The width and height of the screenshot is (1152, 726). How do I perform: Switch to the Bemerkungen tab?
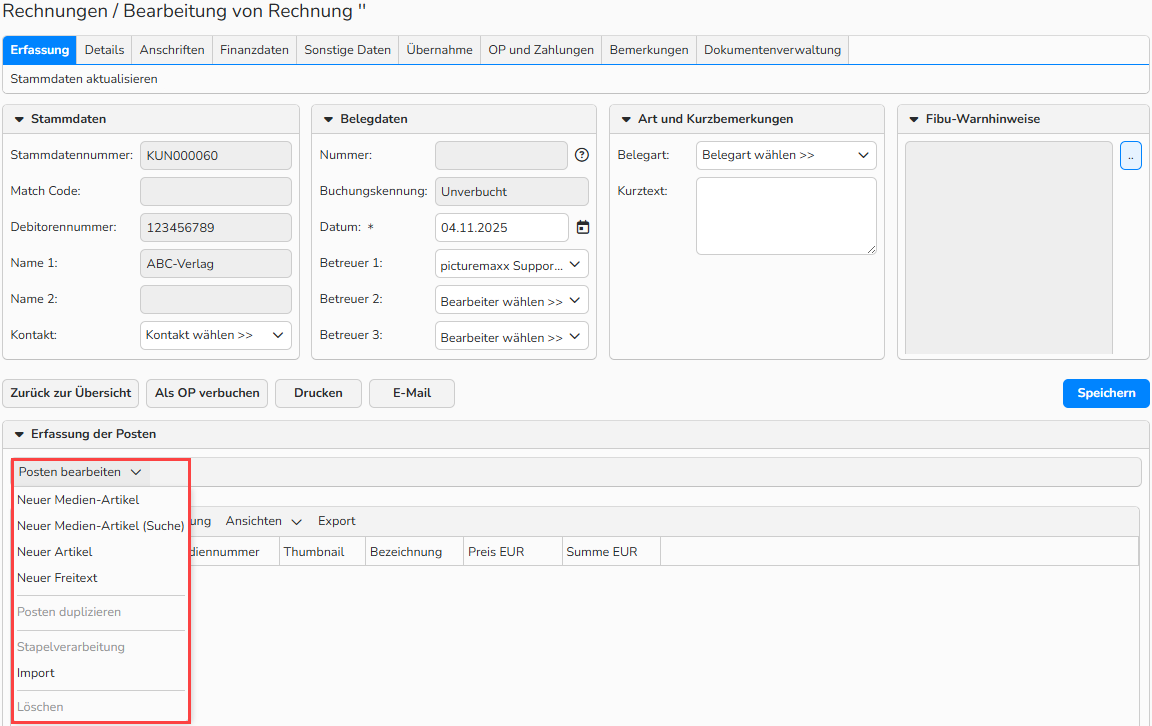(649, 50)
